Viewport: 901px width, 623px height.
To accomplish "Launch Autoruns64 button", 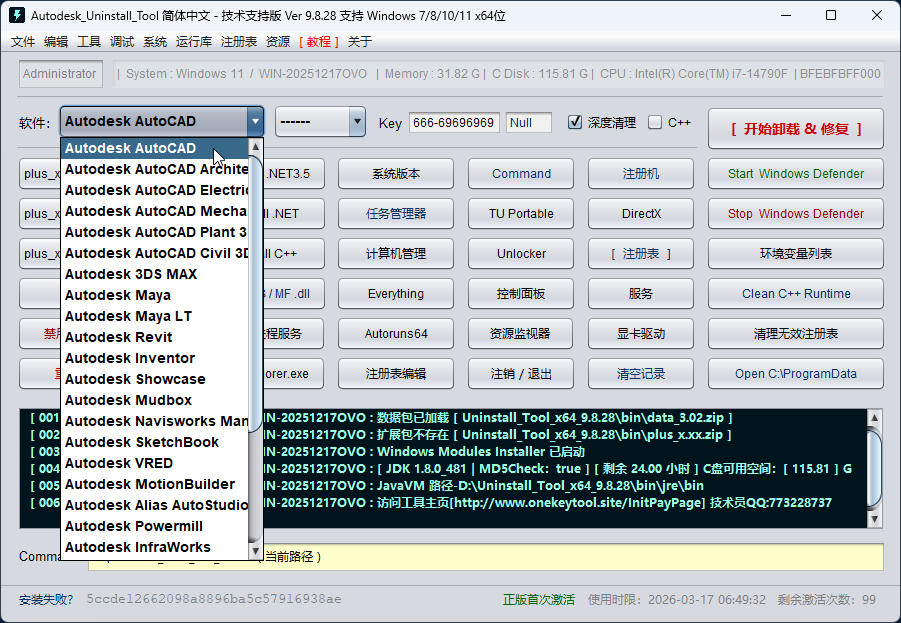I will point(396,334).
